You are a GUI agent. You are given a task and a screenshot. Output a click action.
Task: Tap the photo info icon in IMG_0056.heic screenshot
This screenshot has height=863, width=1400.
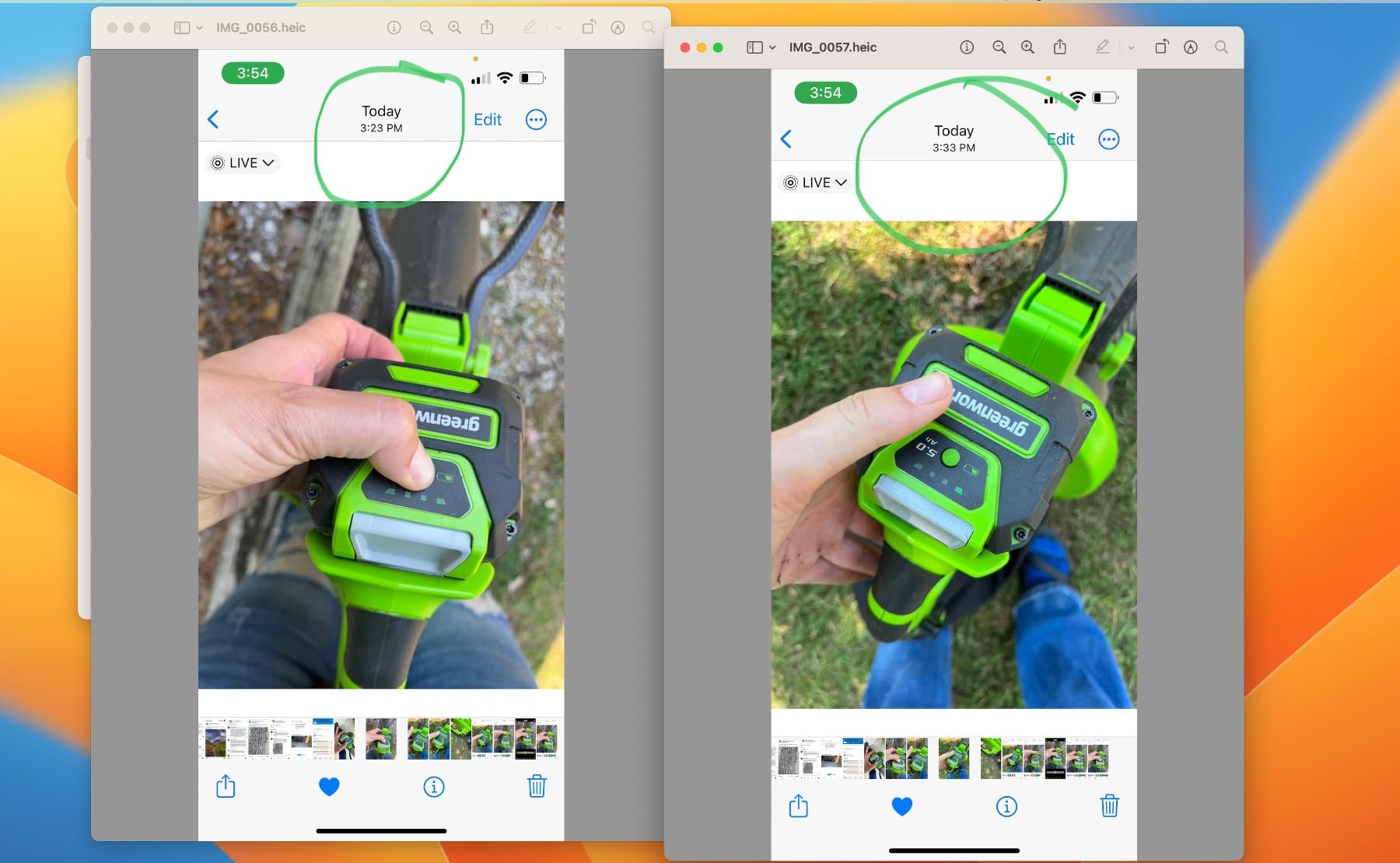coord(434,787)
